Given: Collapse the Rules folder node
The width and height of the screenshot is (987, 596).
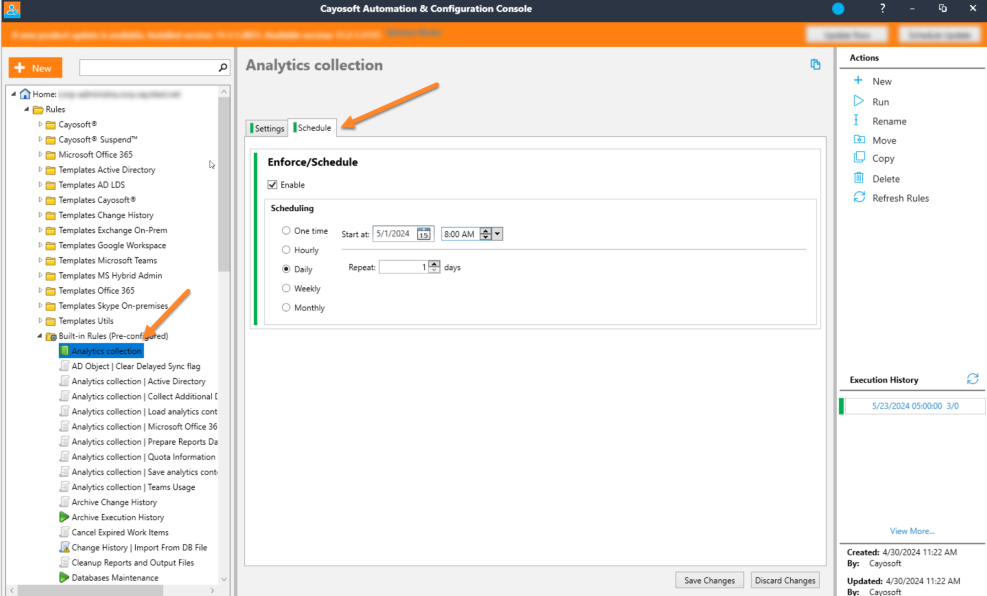Looking at the screenshot, I should (26, 109).
